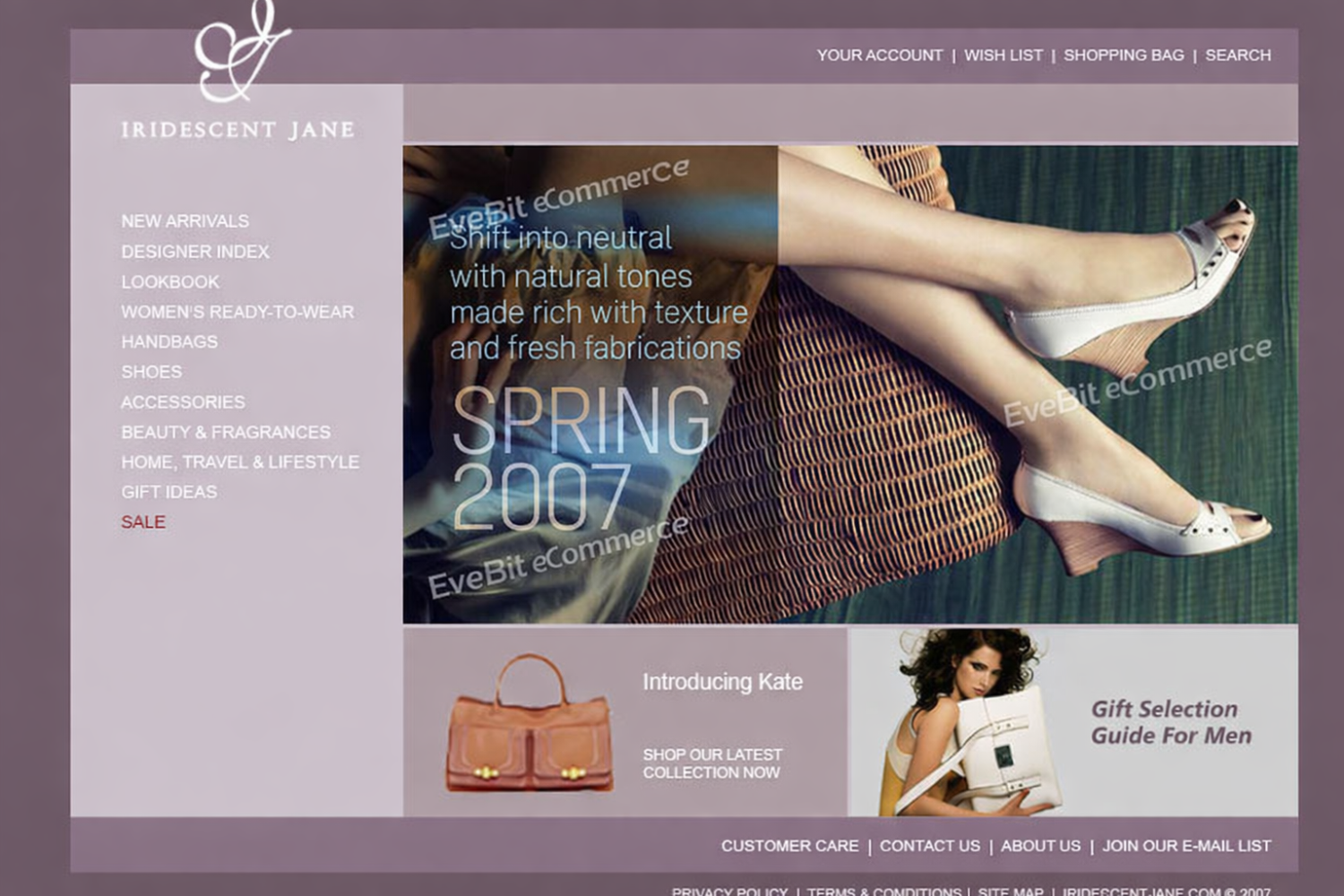Click the red Sale link
The width and height of the screenshot is (1344, 896).
pos(143,522)
